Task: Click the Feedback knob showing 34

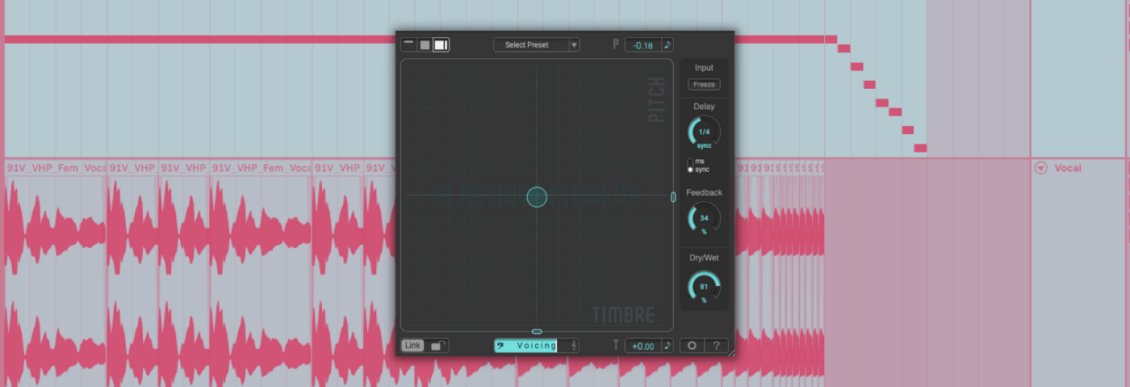Action: click(704, 218)
